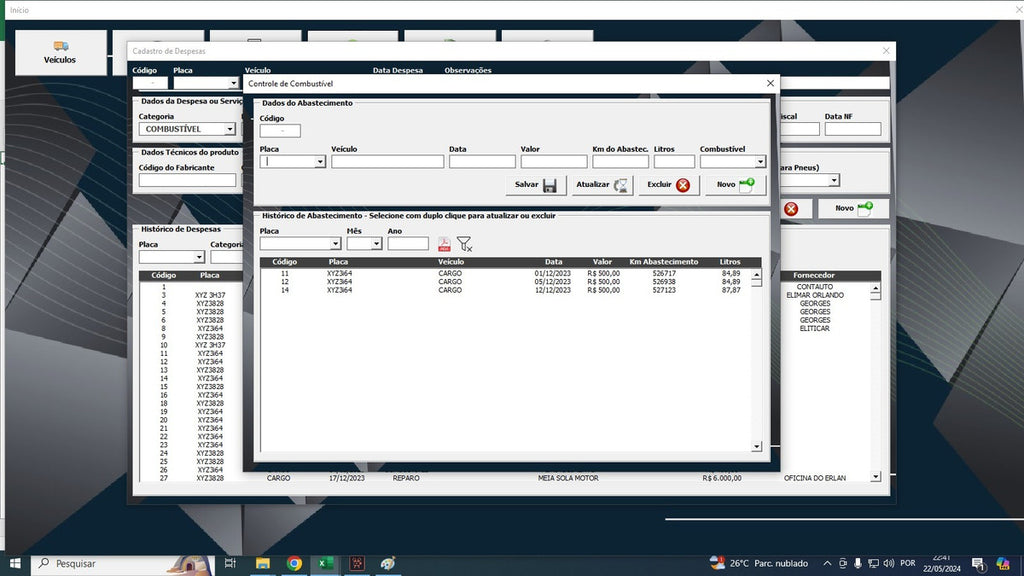Open Placa dropdown in Dados do Abastecimento
Image resolution: width=1024 pixels, height=576 pixels.
(x=320, y=161)
